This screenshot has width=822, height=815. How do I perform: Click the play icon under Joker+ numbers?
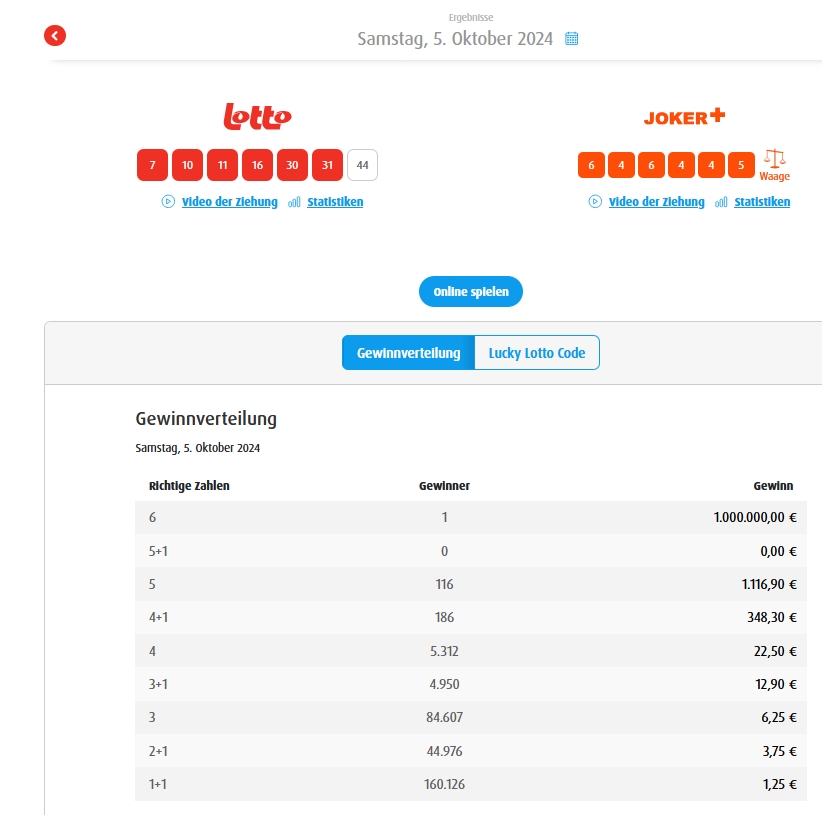(x=595, y=201)
